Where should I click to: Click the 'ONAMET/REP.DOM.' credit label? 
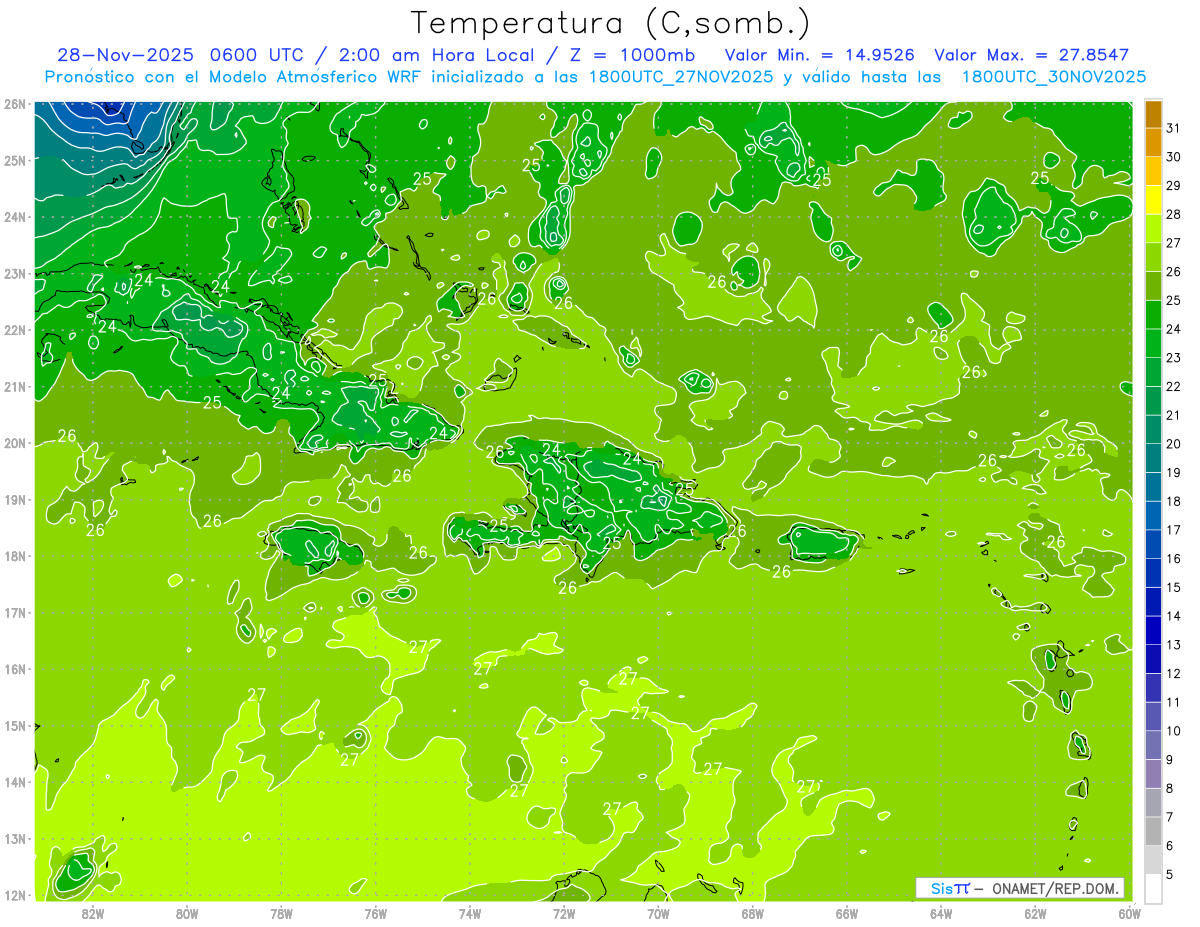1056,888
